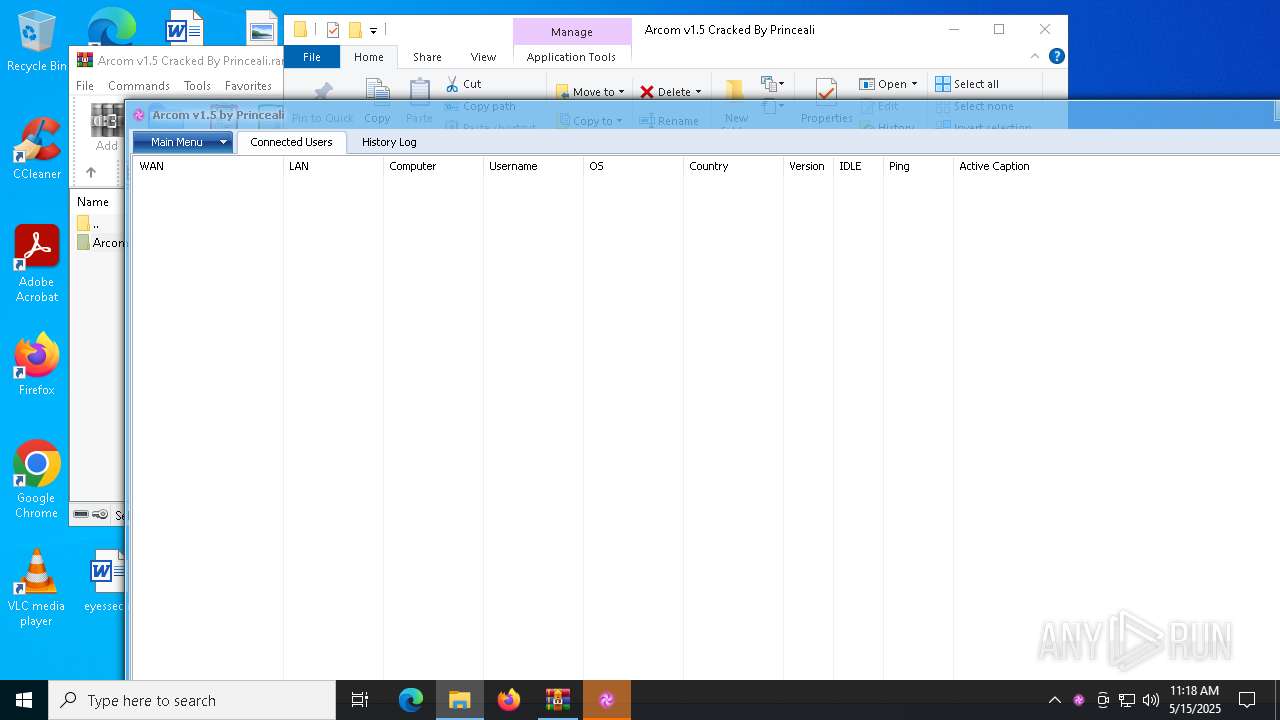Switch to the Connected Users tab
The height and width of the screenshot is (720, 1280).
[x=291, y=142]
